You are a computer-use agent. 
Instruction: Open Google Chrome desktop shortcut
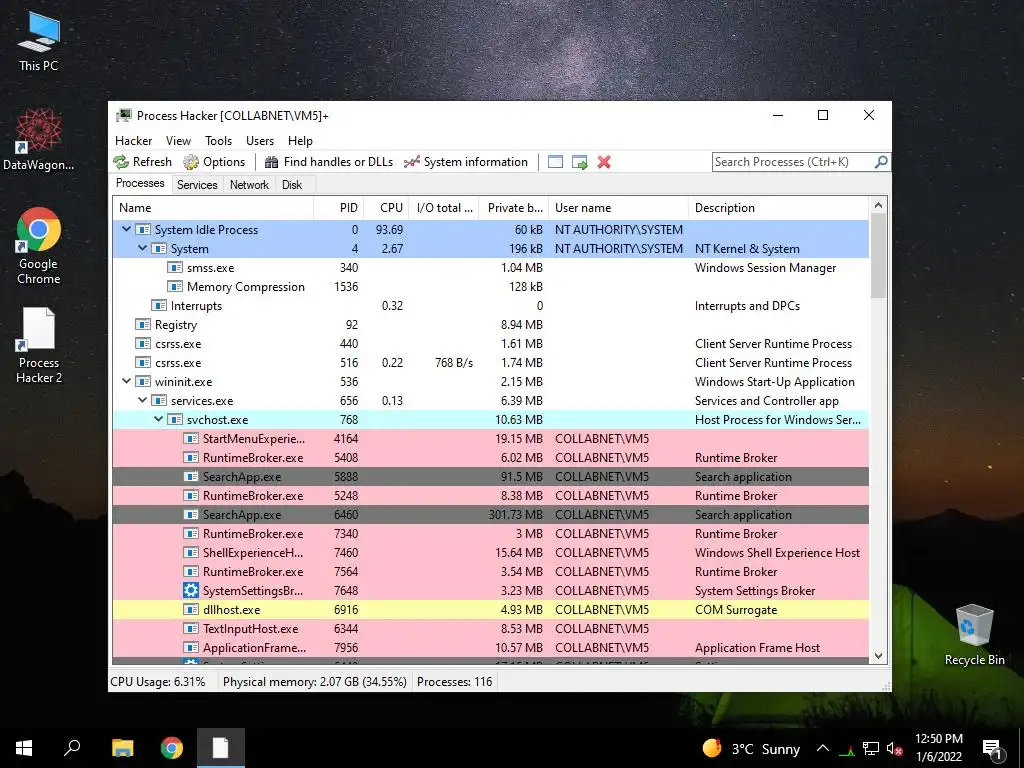point(39,246)
